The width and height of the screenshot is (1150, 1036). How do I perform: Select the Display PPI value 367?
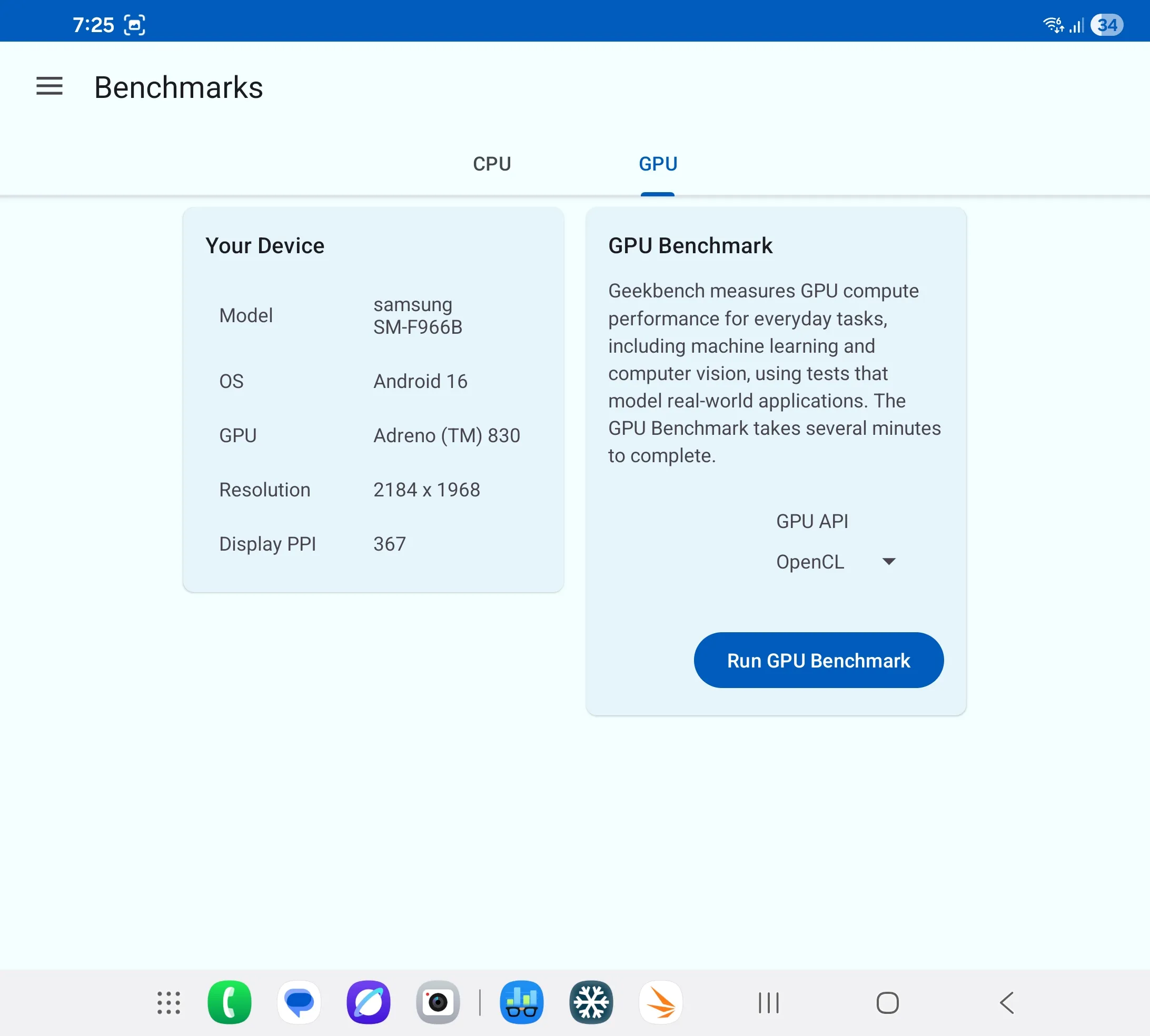click(x=390, y=544)
